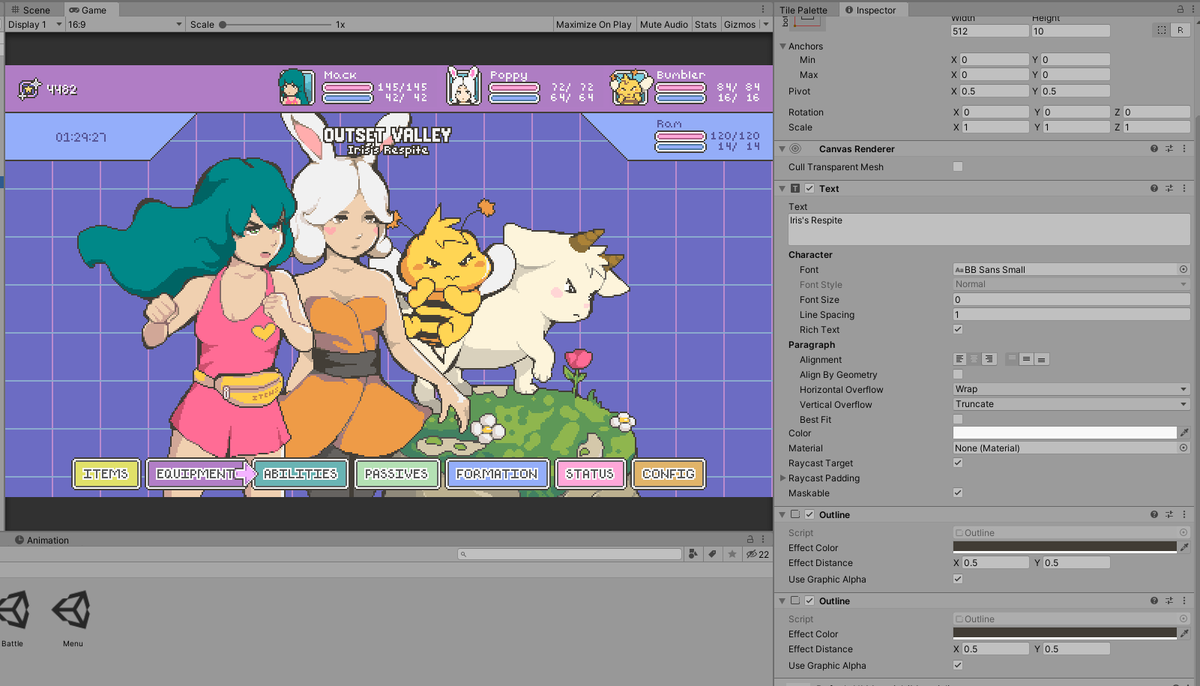Use the eyedropper for the first Outline Effect Color
The height and width of the screenshot is (686, 1200).
[1185, 548]
